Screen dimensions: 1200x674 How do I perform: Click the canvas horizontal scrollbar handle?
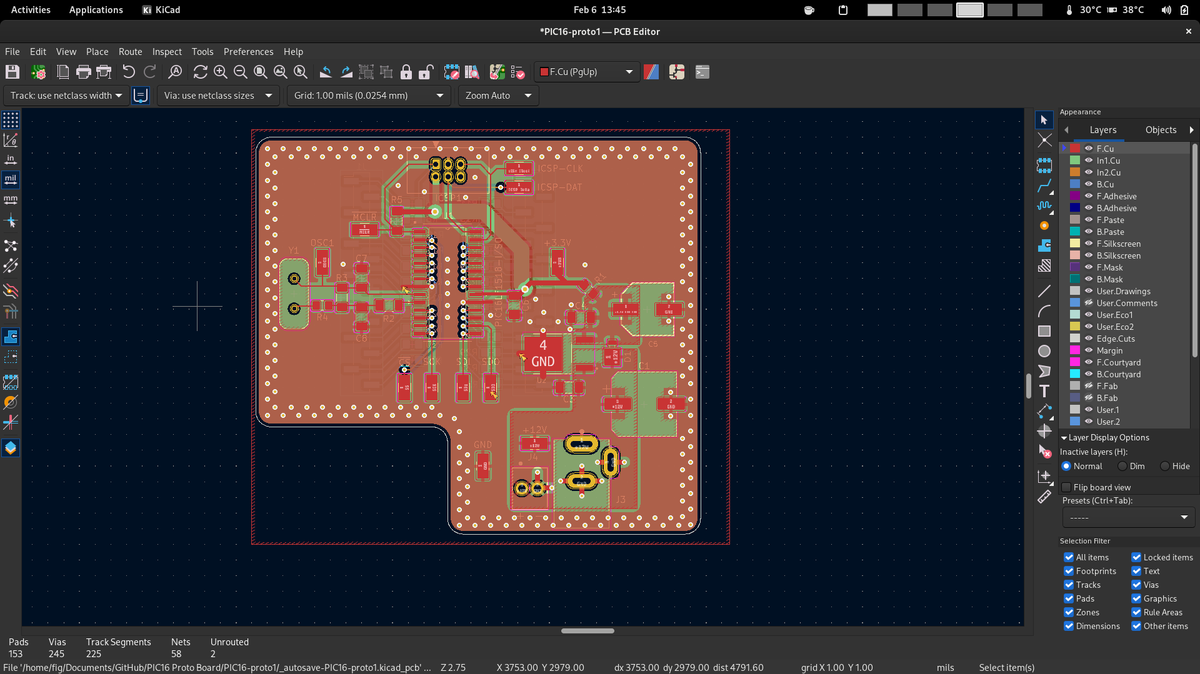coord(588,631)
